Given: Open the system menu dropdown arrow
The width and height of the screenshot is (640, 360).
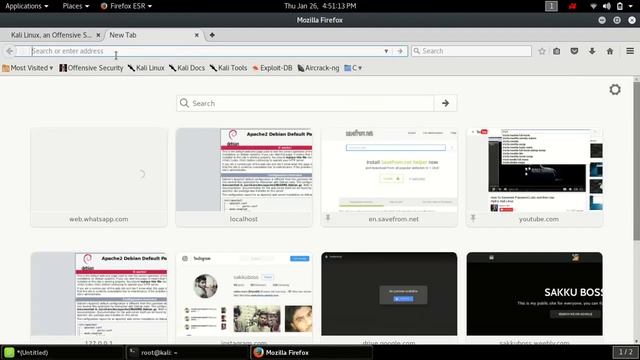Looking at the screenshot, I should point(631,6).
